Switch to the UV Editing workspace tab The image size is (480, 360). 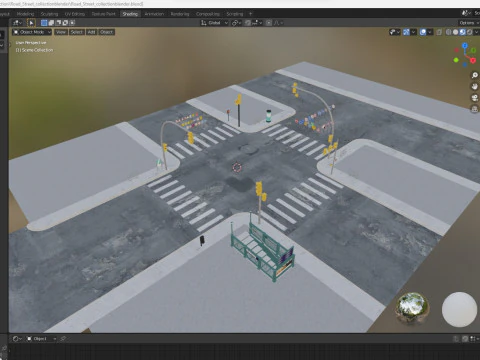pyautogui.click(x=75, y=14)
